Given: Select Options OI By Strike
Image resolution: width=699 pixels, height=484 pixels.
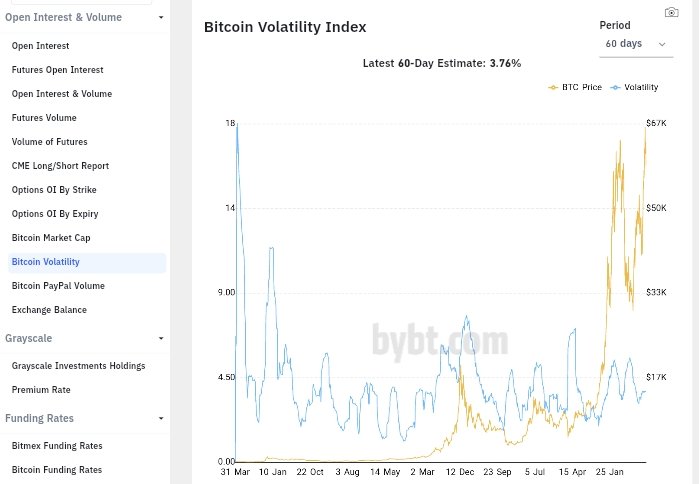Looking at the screenshot, I should pyautogui.click(x=54, y=190).
